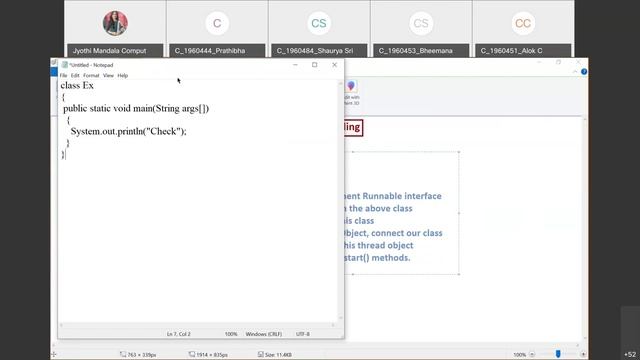
Task: Click the line 'class Ex' in Notepad
Action: click(77, 85)
